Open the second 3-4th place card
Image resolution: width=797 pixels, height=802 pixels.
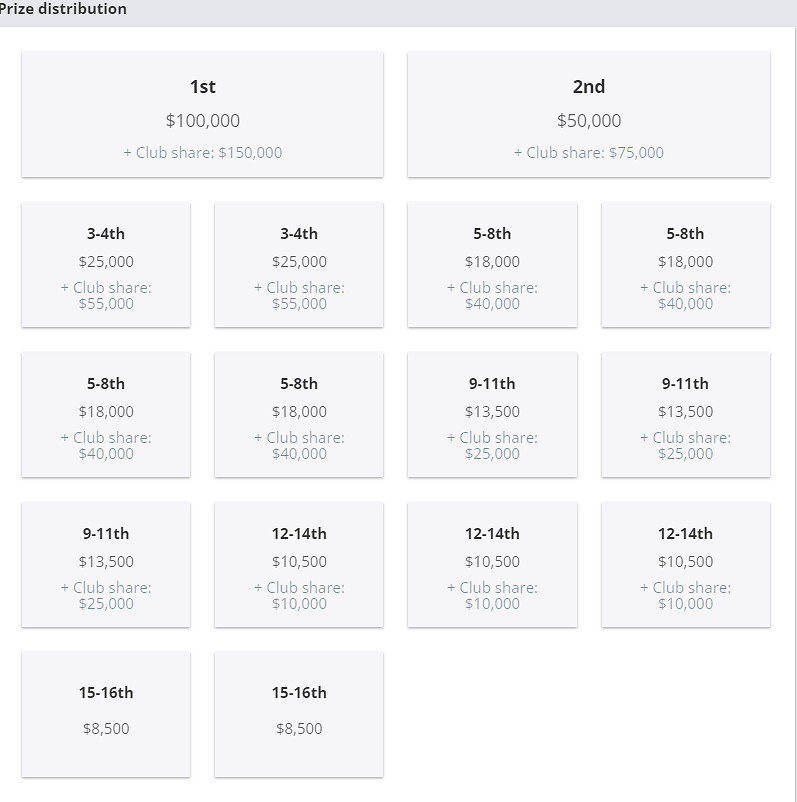pos(298,263)
